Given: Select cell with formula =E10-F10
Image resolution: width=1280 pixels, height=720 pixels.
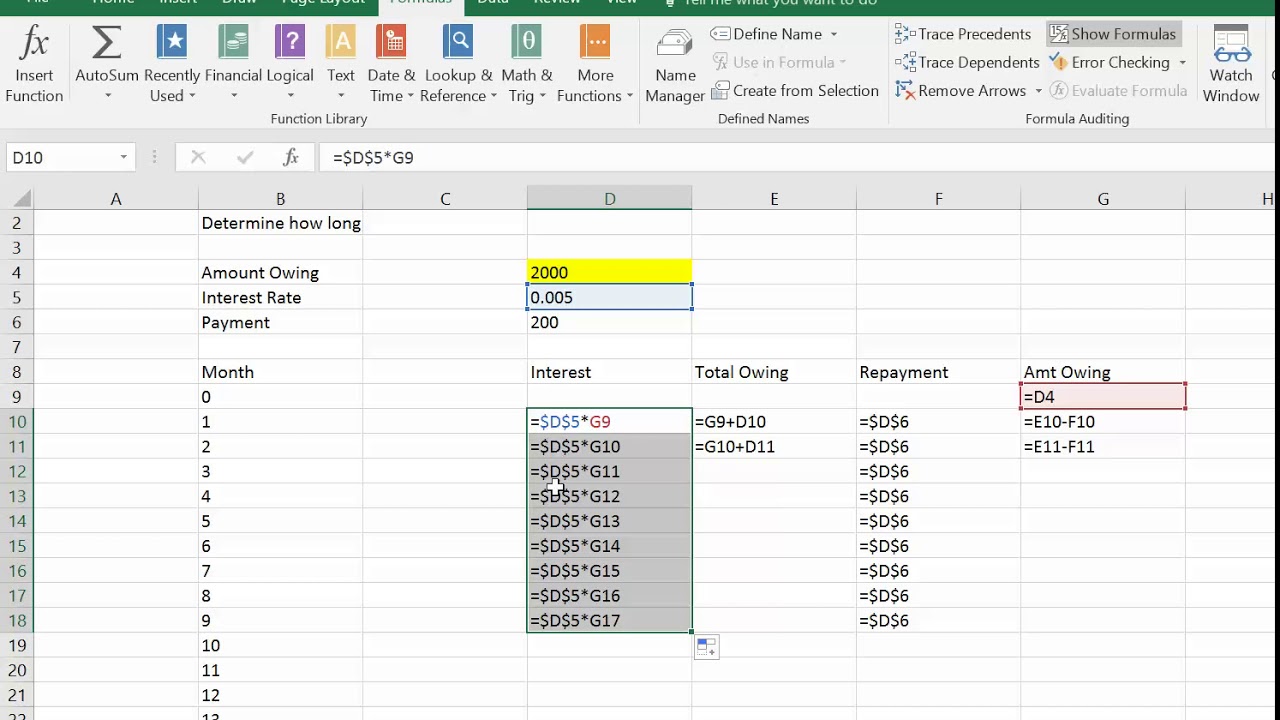Looking at the screenshot, I should pos(1103,422).
